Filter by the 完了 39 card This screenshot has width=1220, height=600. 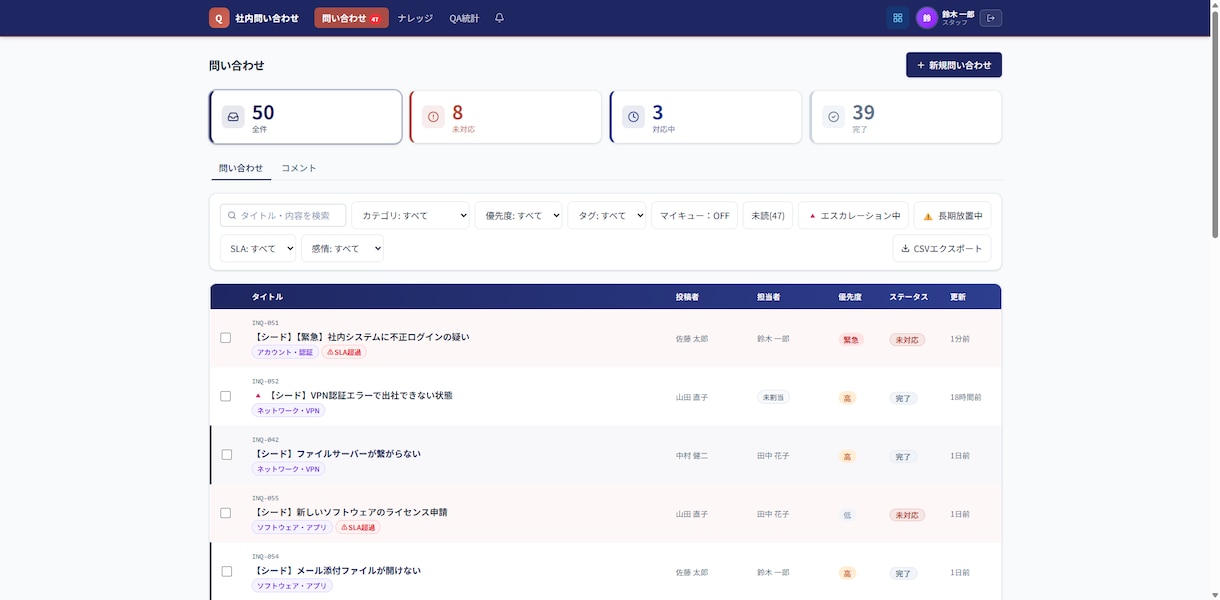coord(906,117)
